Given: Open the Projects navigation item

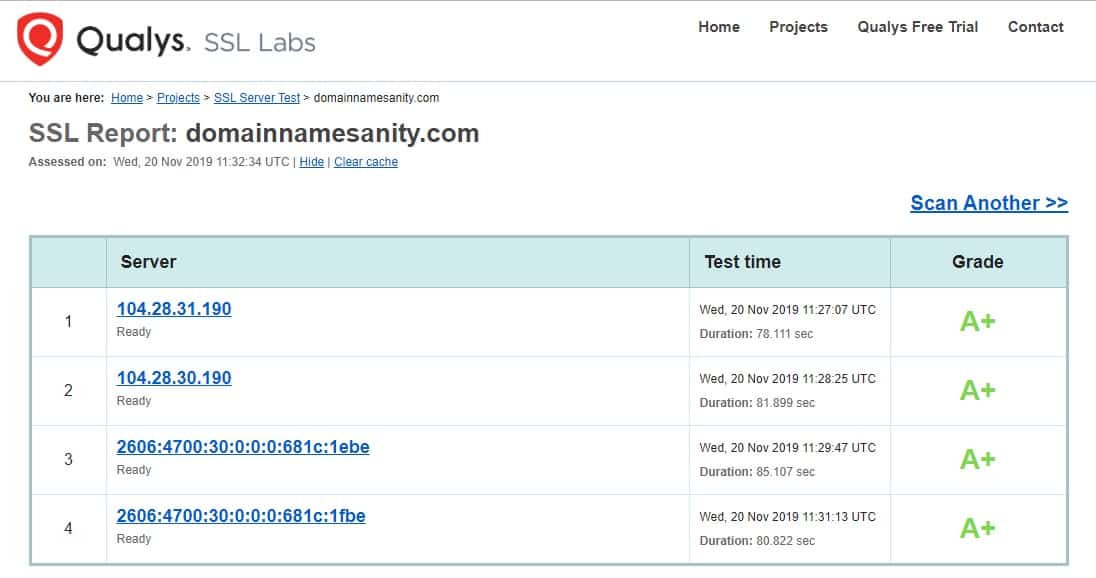Looking at the screenshot, I should coord(798,27).
